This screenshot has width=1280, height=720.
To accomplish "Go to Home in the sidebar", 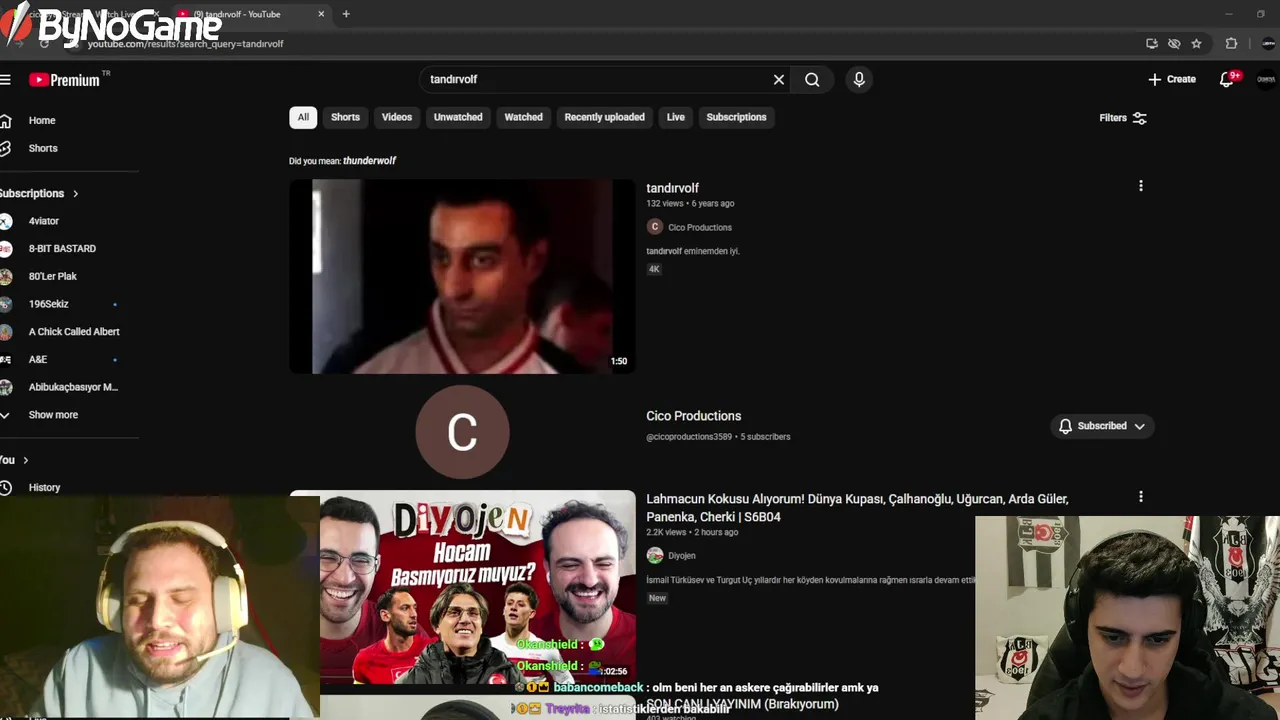I will pyautogui.click(x=42, y=120).
